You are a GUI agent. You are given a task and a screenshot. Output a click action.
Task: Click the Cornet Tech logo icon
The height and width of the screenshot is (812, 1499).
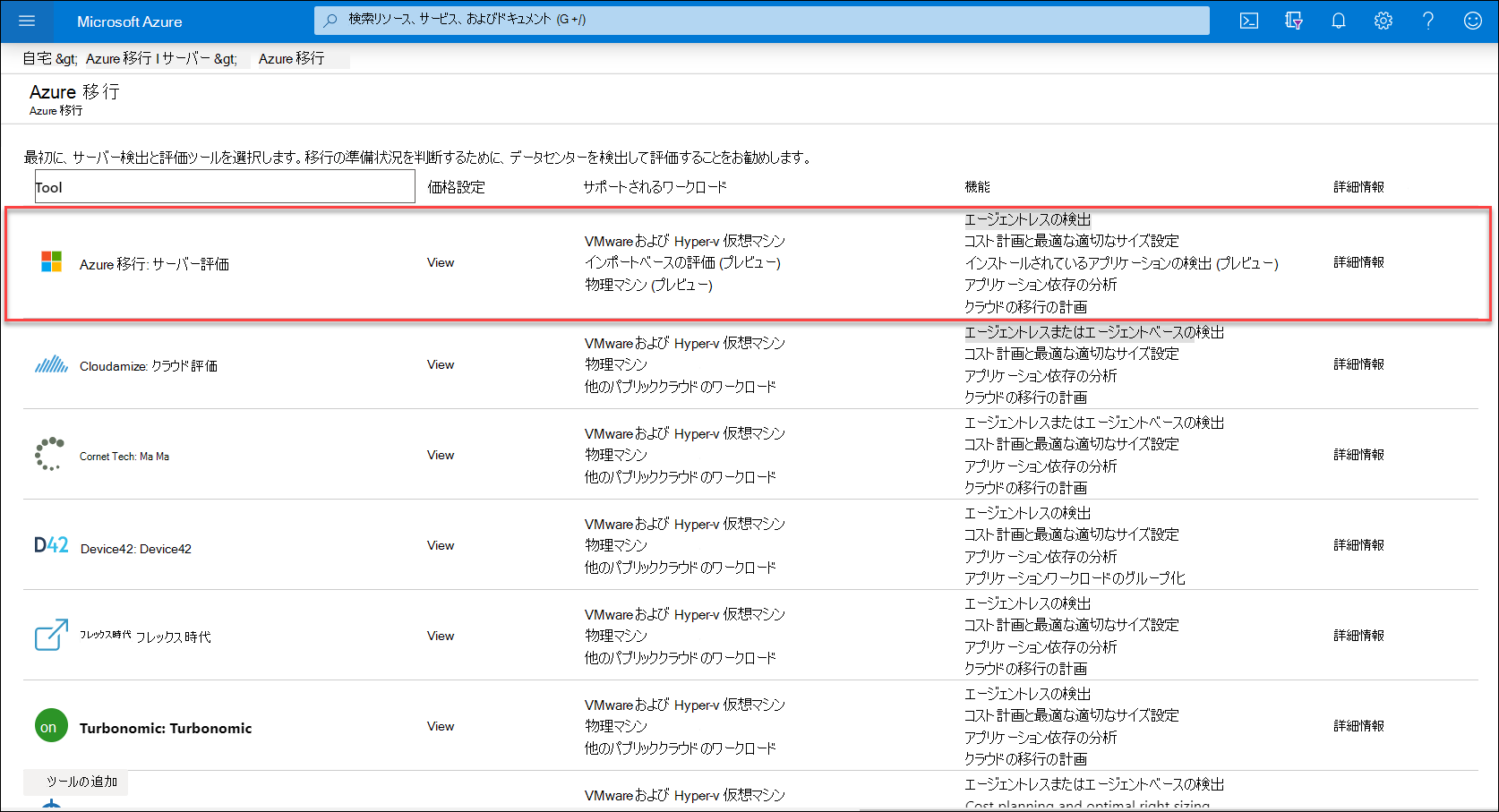(50, 454)
